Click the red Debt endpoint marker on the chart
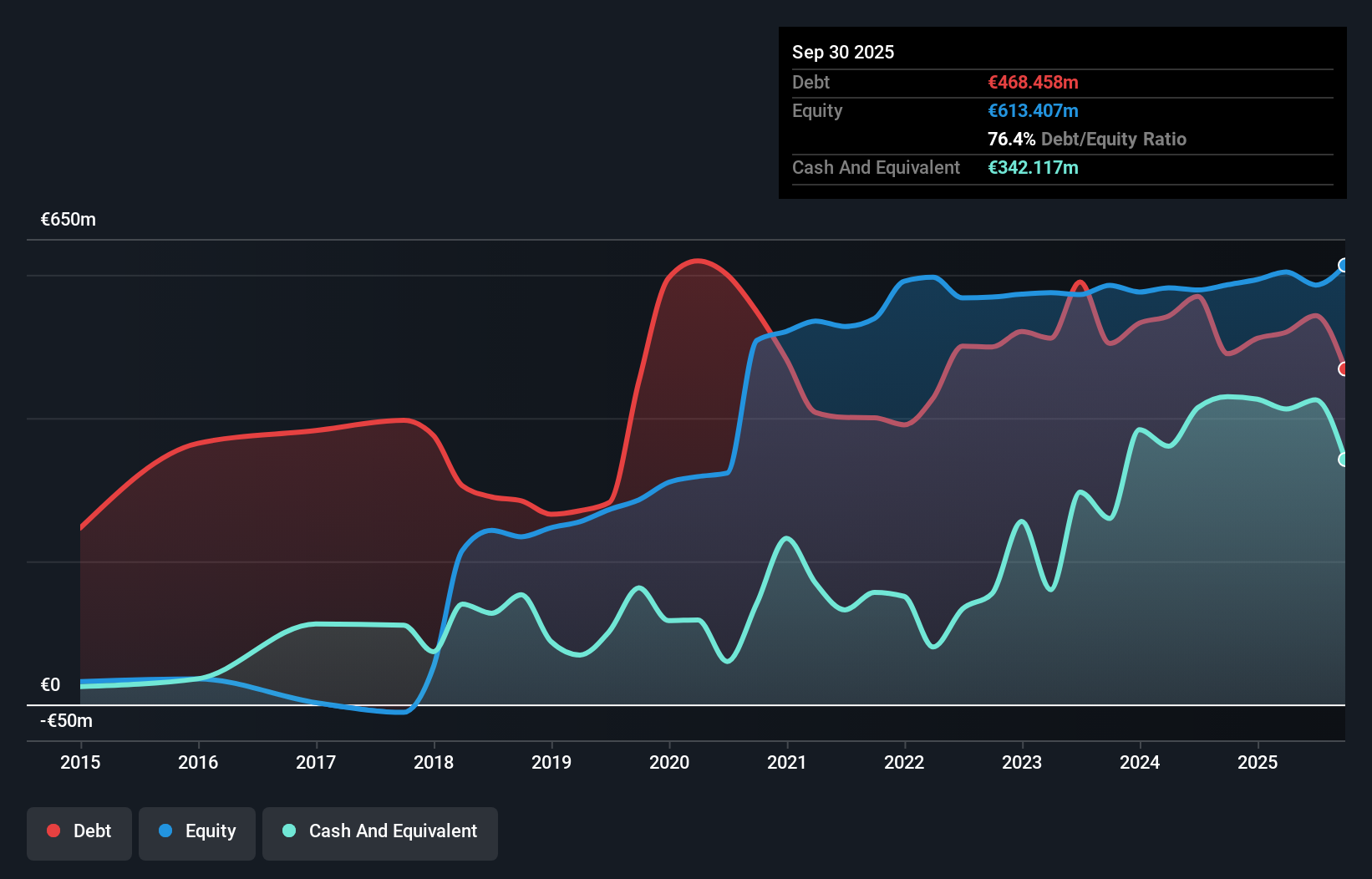The width and height of the screenshot is (1372, 879). coord(1344,368)
